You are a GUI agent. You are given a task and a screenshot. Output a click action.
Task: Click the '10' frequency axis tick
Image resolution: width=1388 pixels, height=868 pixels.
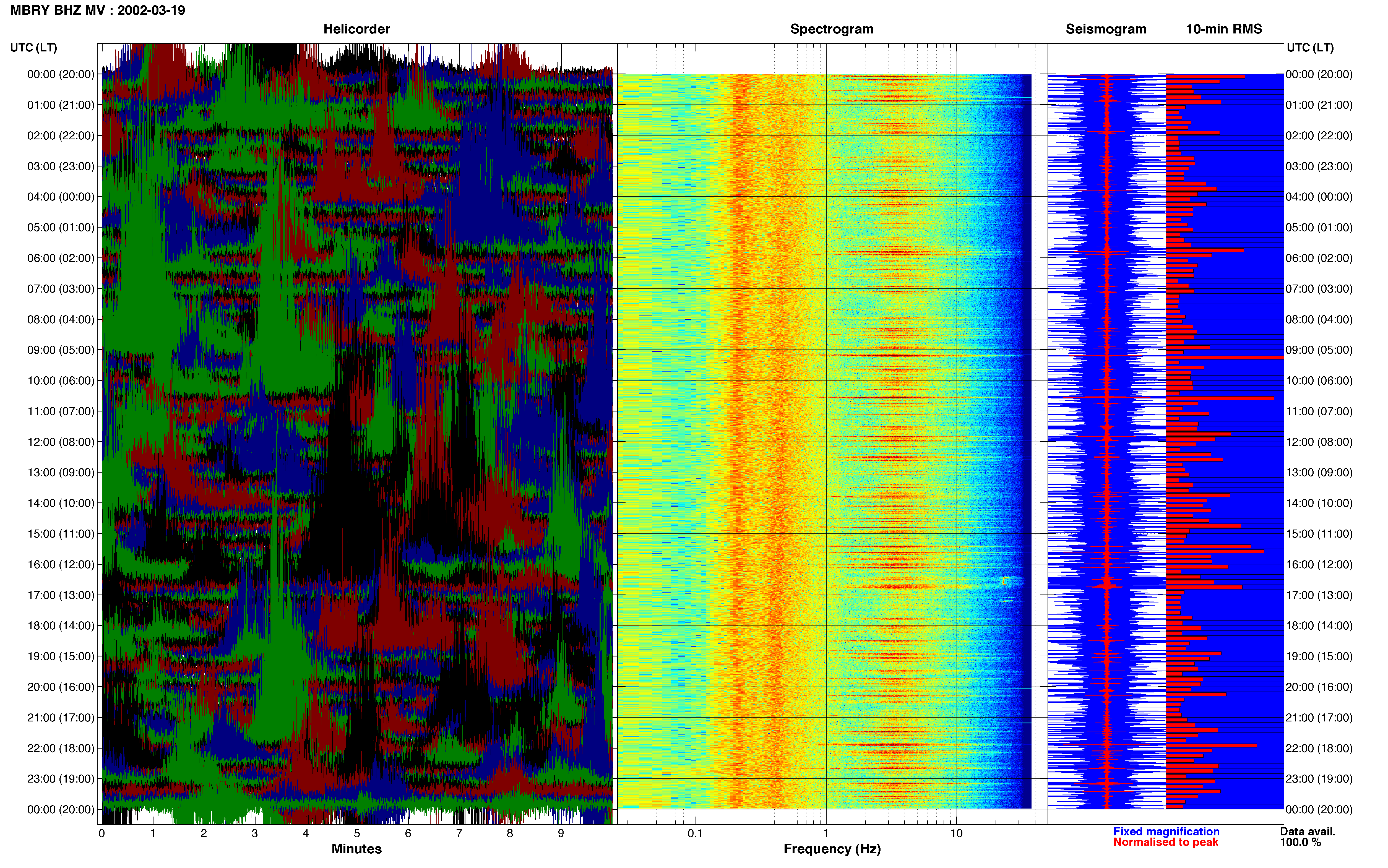tap(956, 833)
